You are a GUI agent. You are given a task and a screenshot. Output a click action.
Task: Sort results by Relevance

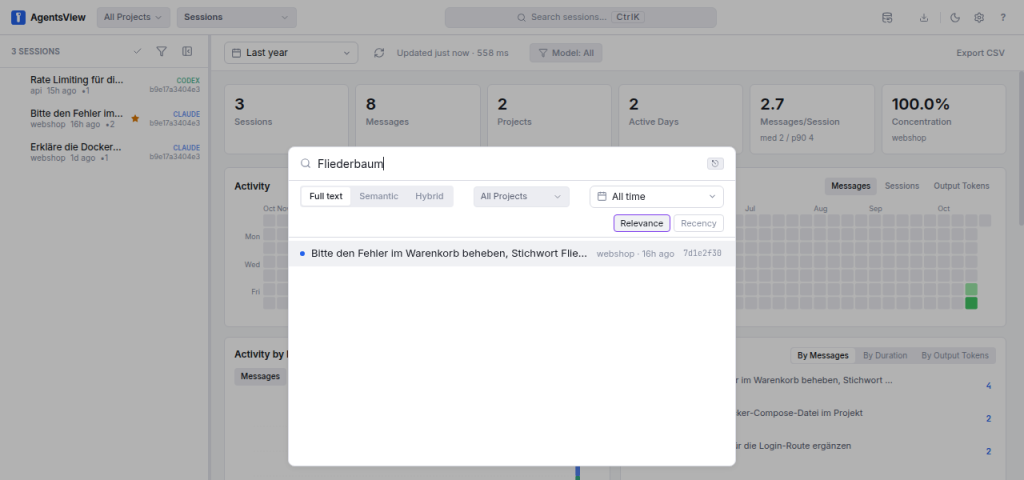coord(641,223)
